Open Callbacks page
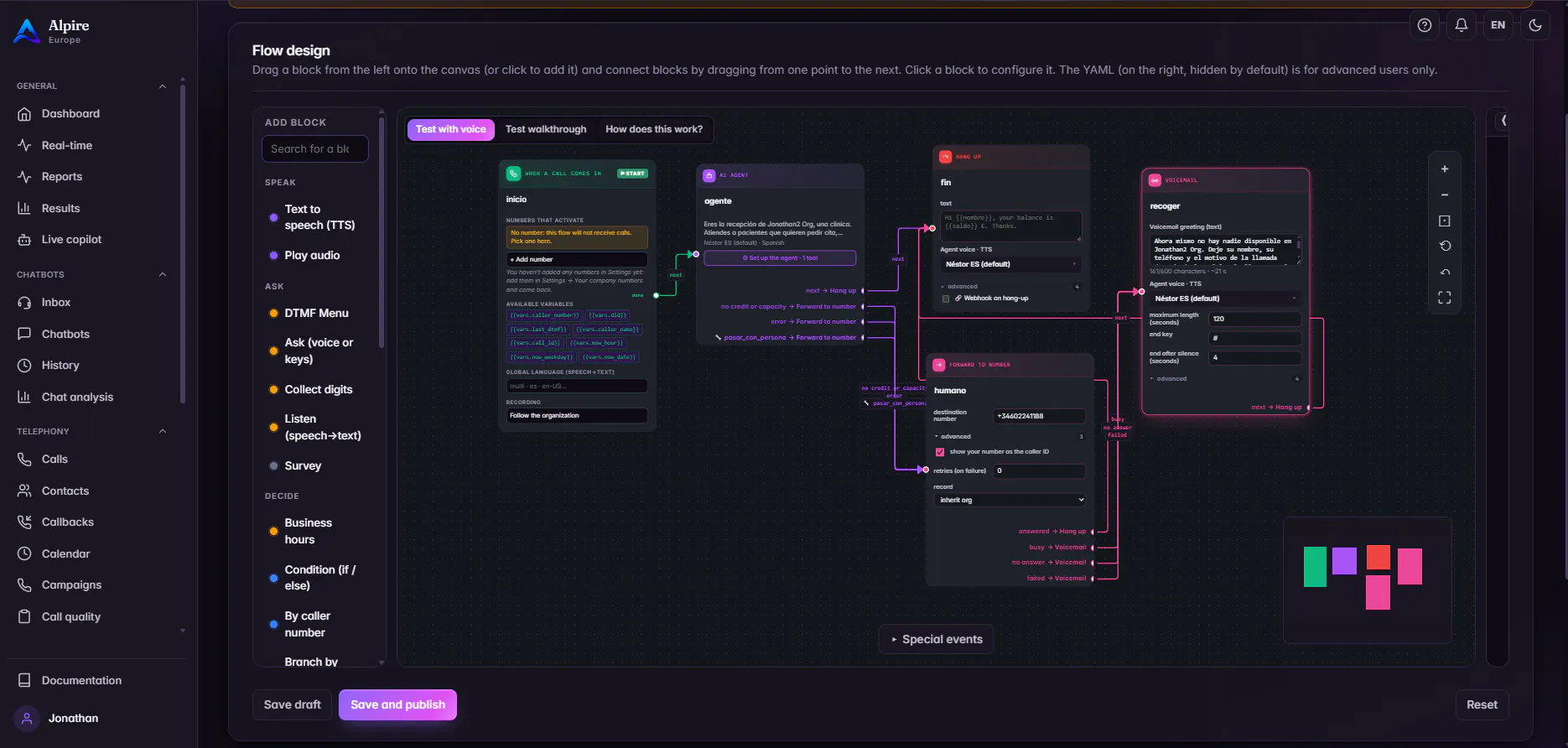Image resolution: width=1568 pixels, height=748 pixels. pyautogui.click(x=68, y=522)
